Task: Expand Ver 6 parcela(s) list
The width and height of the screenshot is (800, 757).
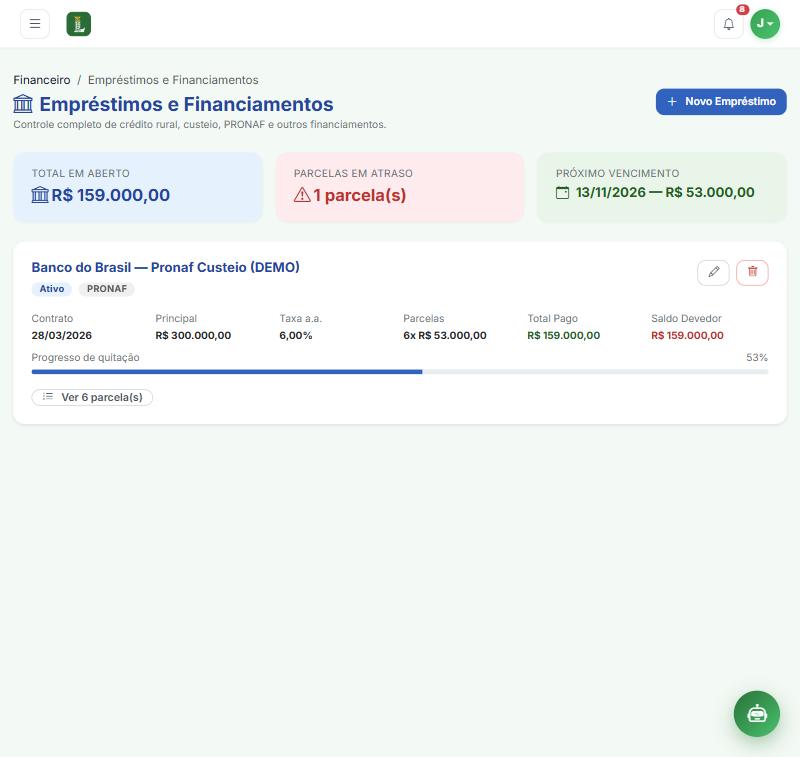Action: coord(92,397)
